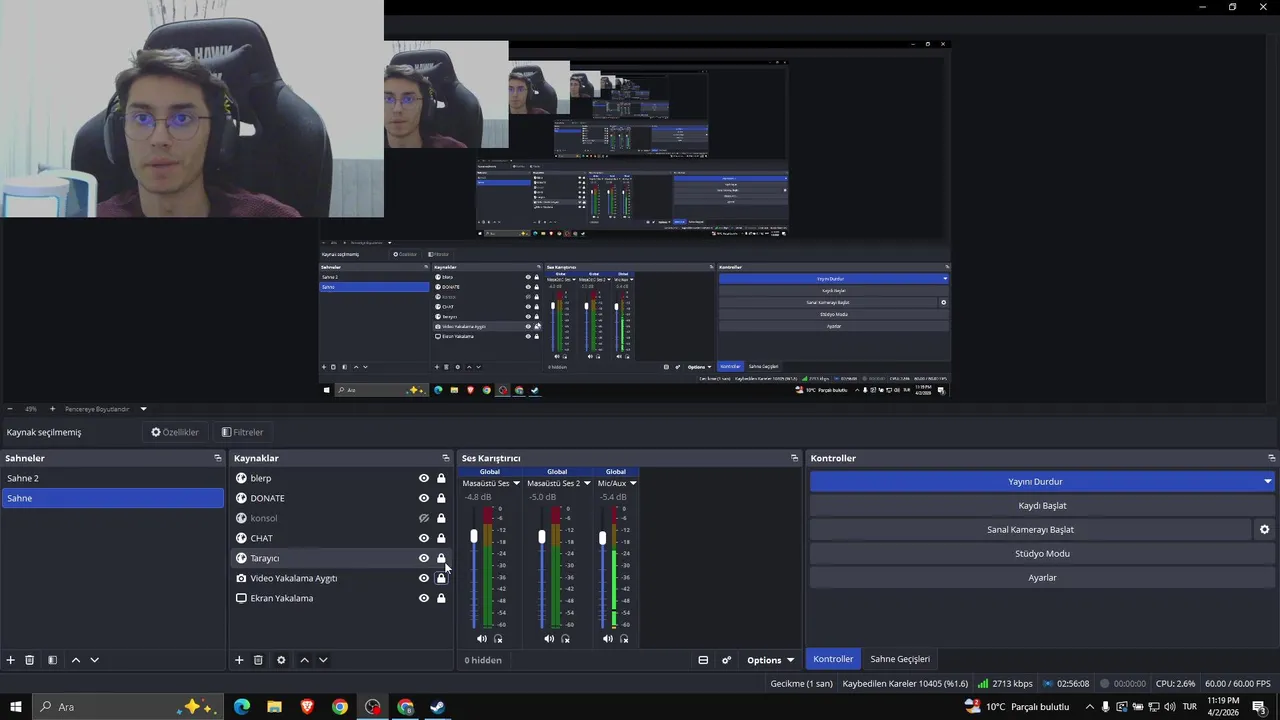This screenshot has width=1280, height=720.
Task: Open the audio mixer Options dropdown
Action: (x=770, y=660)
